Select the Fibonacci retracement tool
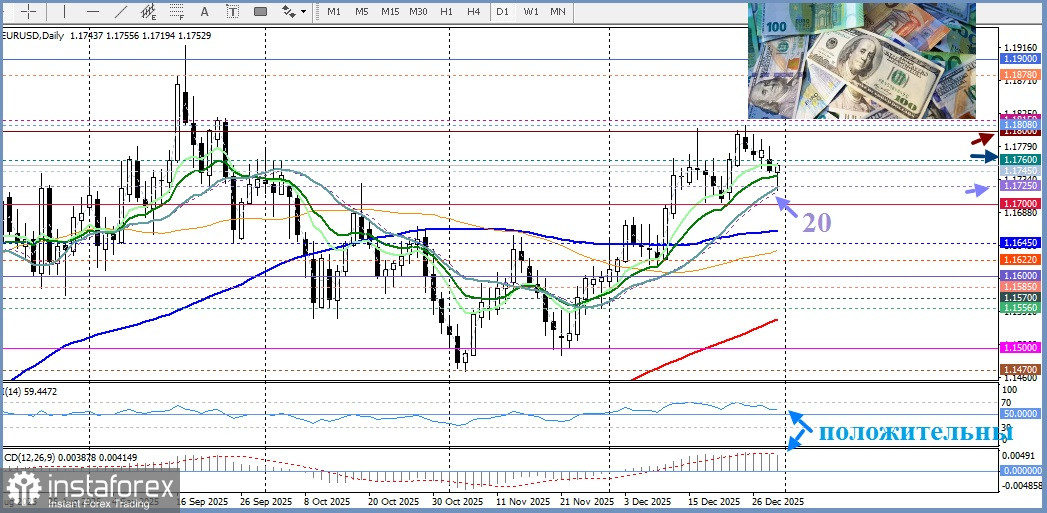The image size is (1047, 513). coord(179,11)
